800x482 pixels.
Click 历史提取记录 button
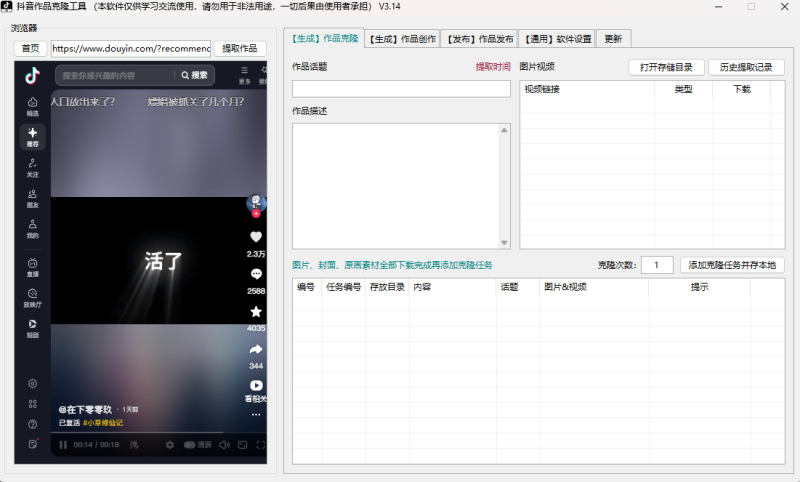[x=746, y=67]
